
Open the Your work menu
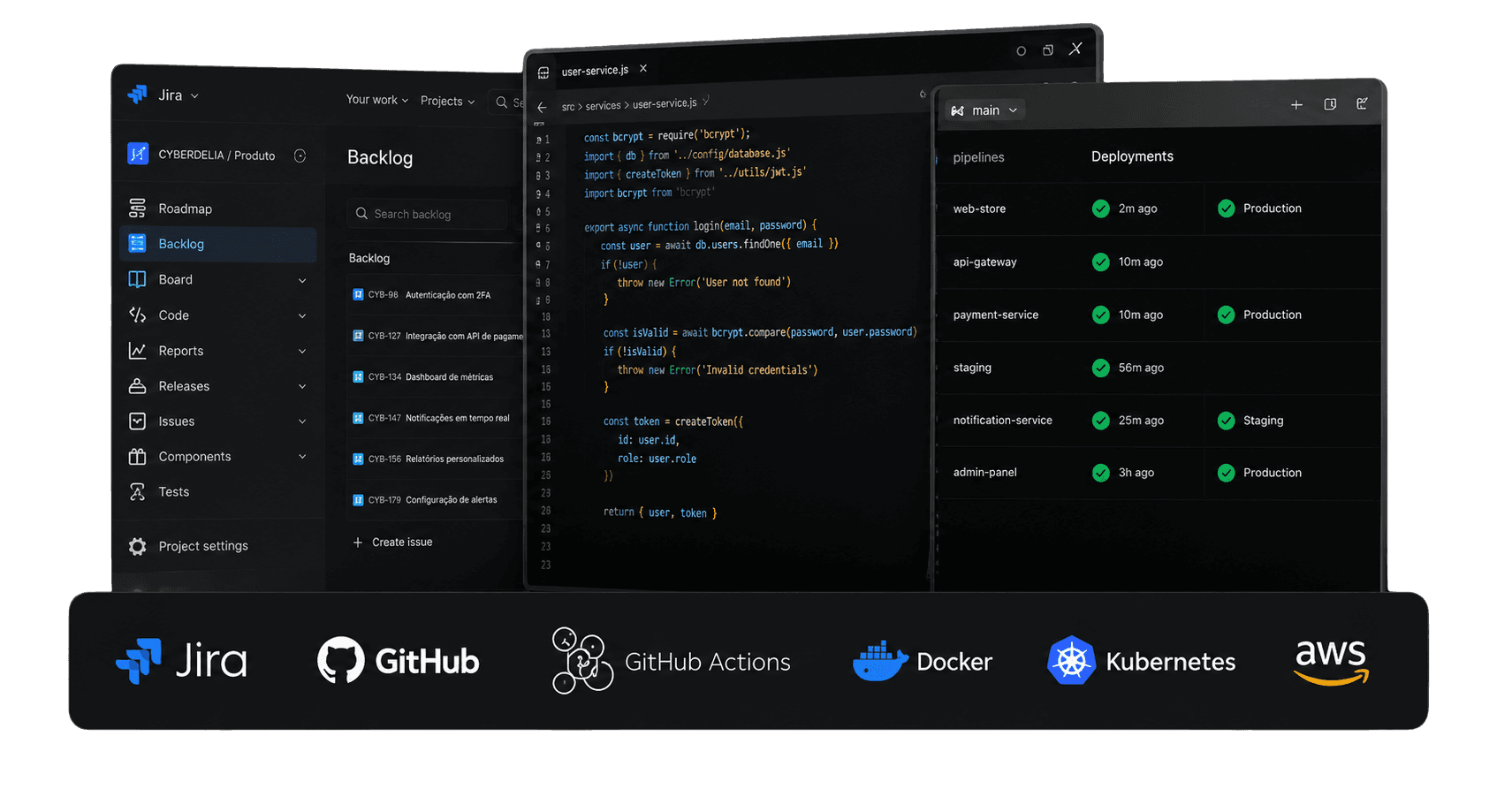point(377,100)
